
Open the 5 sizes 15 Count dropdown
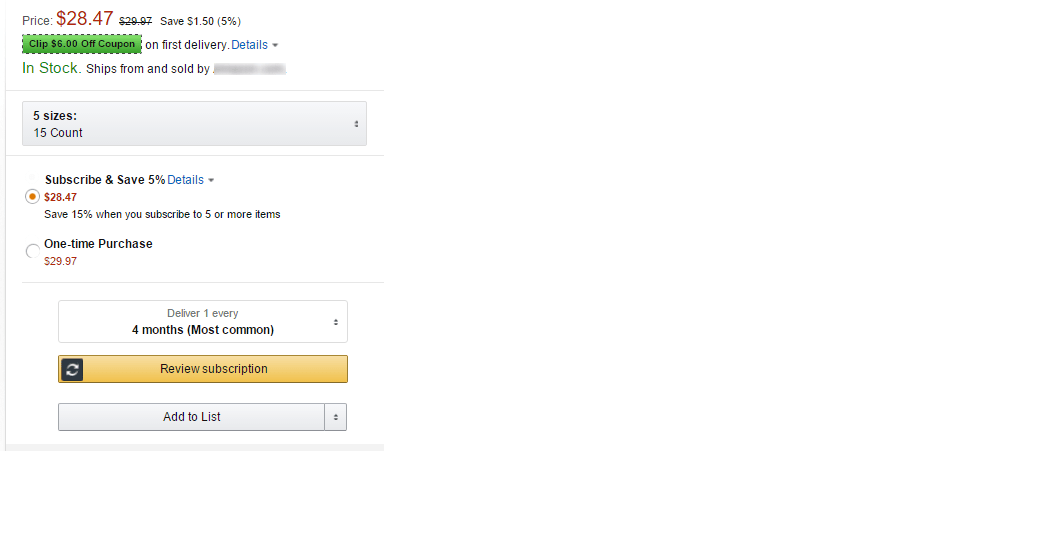pos(194,124)
